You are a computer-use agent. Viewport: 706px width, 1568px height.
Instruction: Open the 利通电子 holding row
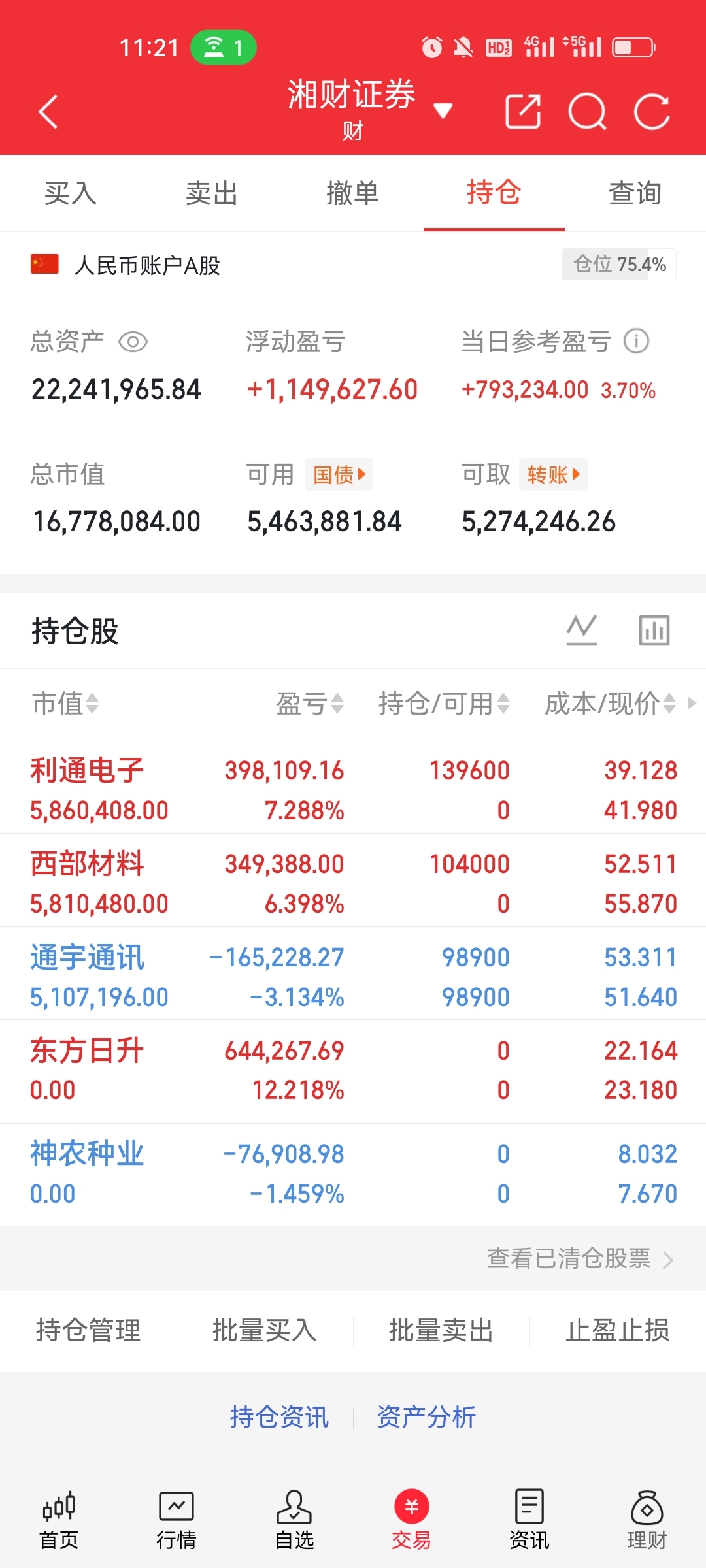(x=353, y=790)
